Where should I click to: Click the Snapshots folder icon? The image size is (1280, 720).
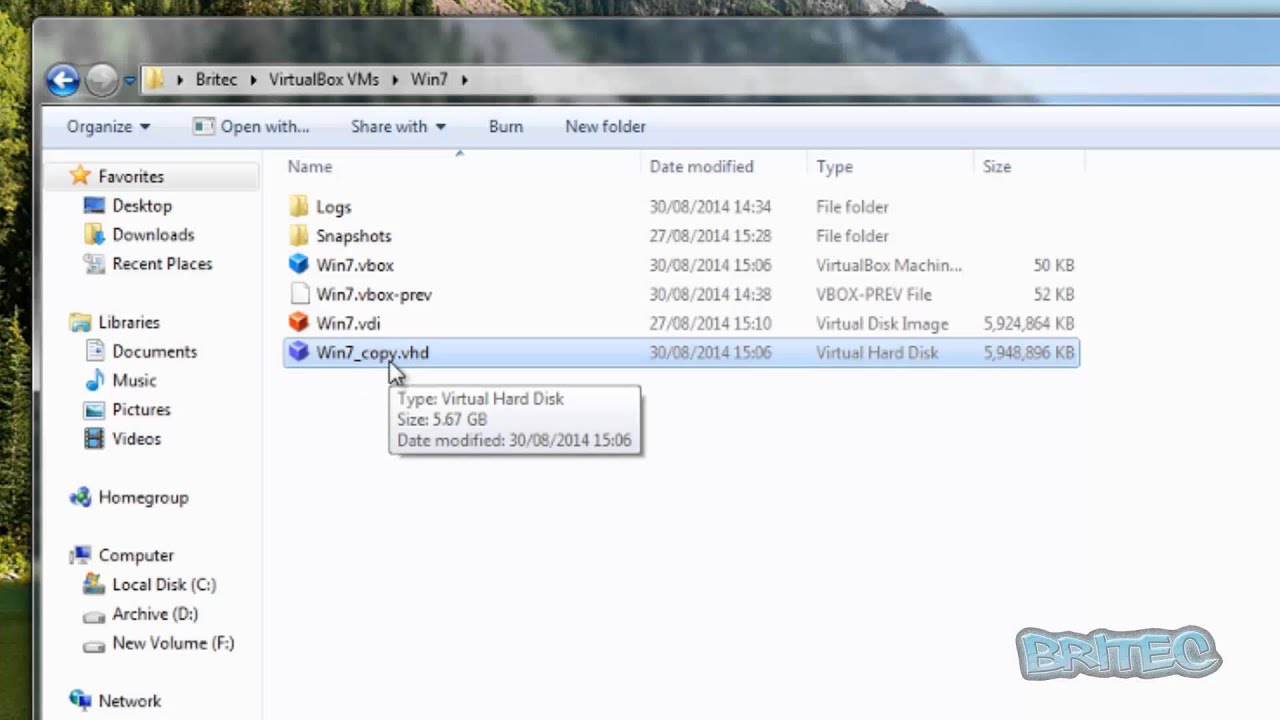point(299,236)
